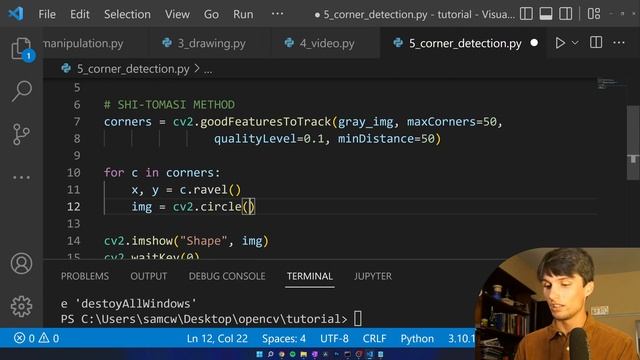Image resolution: width=640 pixels, height=360 pixels.
Task: Click Ln 12, Col 22 status item
Action: click(217, 338)
